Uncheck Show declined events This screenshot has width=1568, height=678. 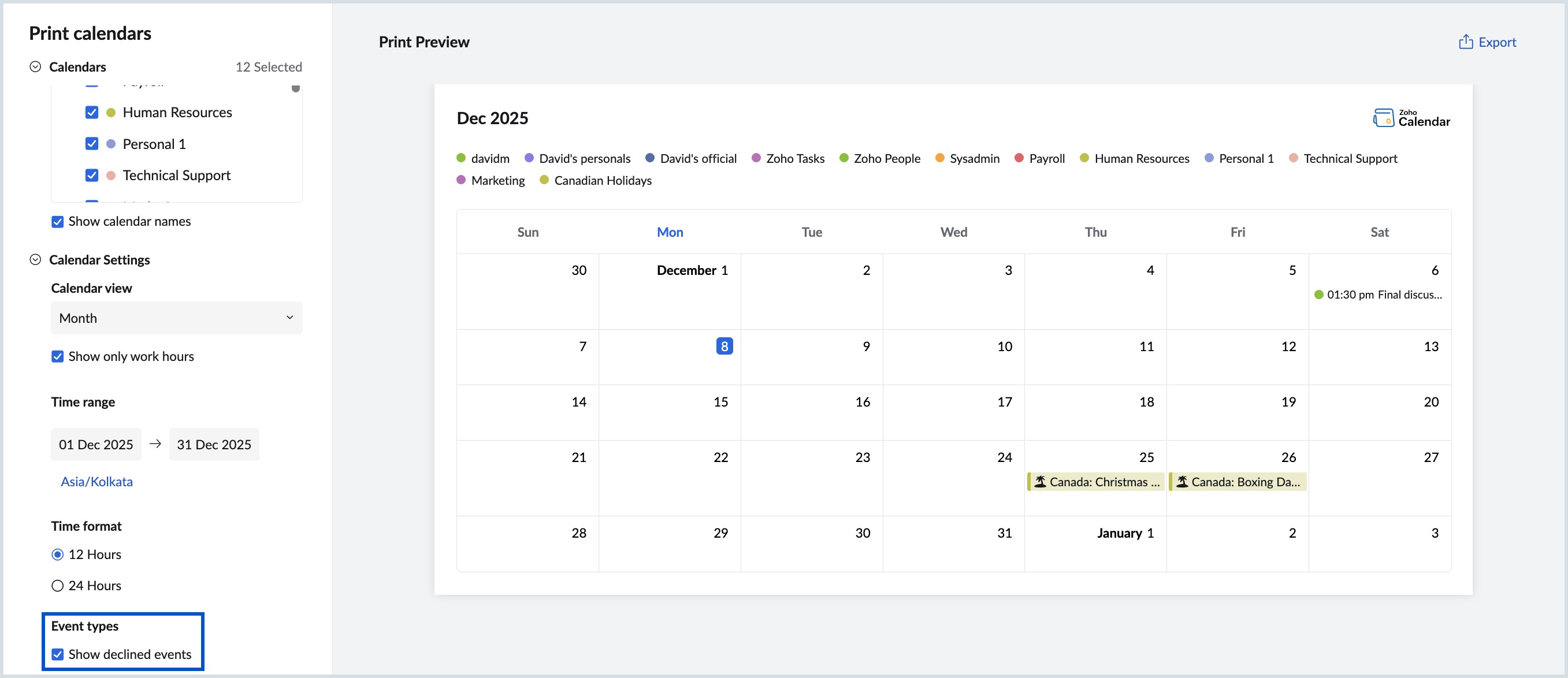[57, 654]
